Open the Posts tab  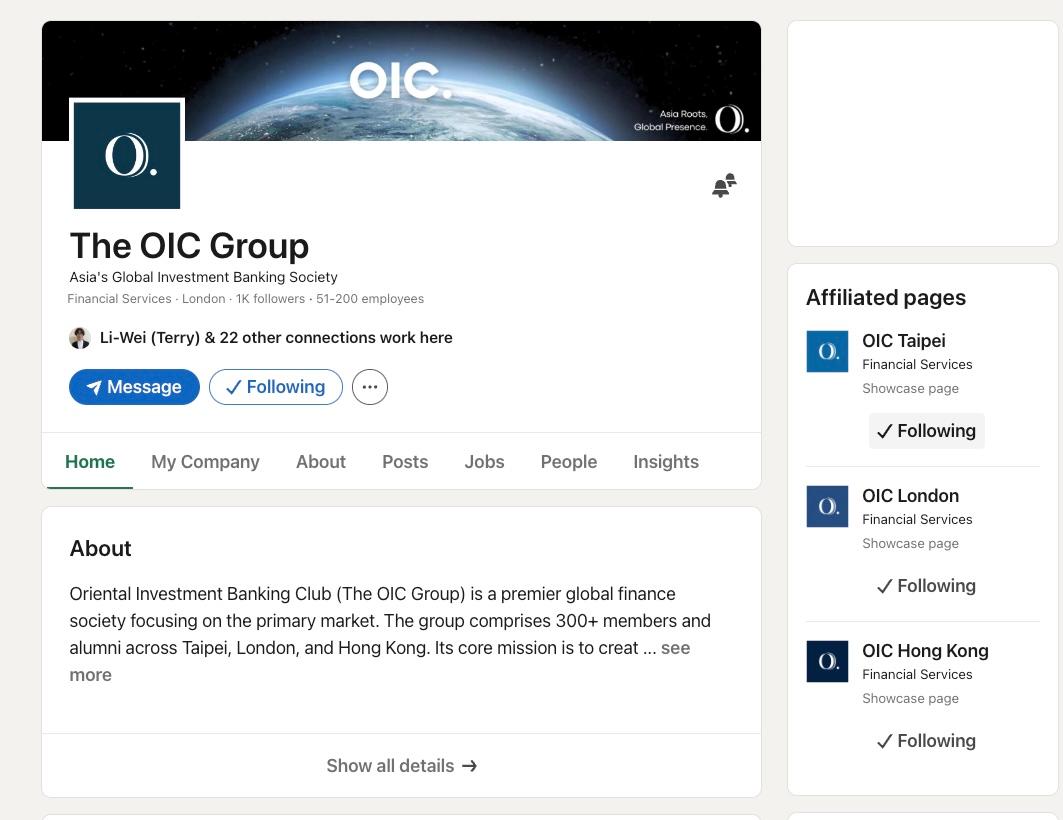tap(405, 462)
